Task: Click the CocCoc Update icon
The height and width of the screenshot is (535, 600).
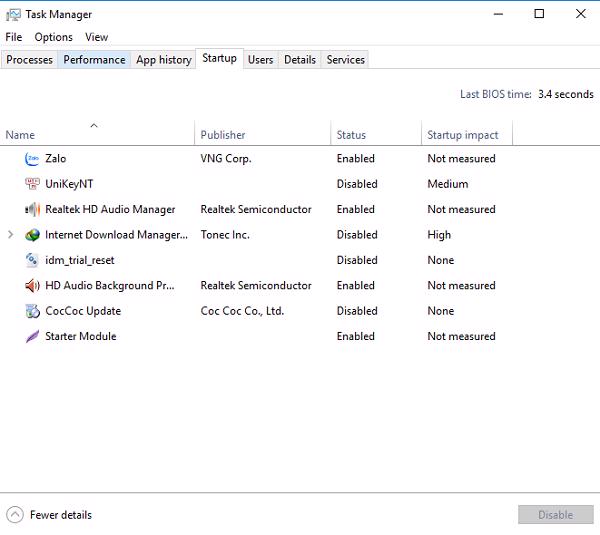Action: pyautogui.click(x=32, y=311)
